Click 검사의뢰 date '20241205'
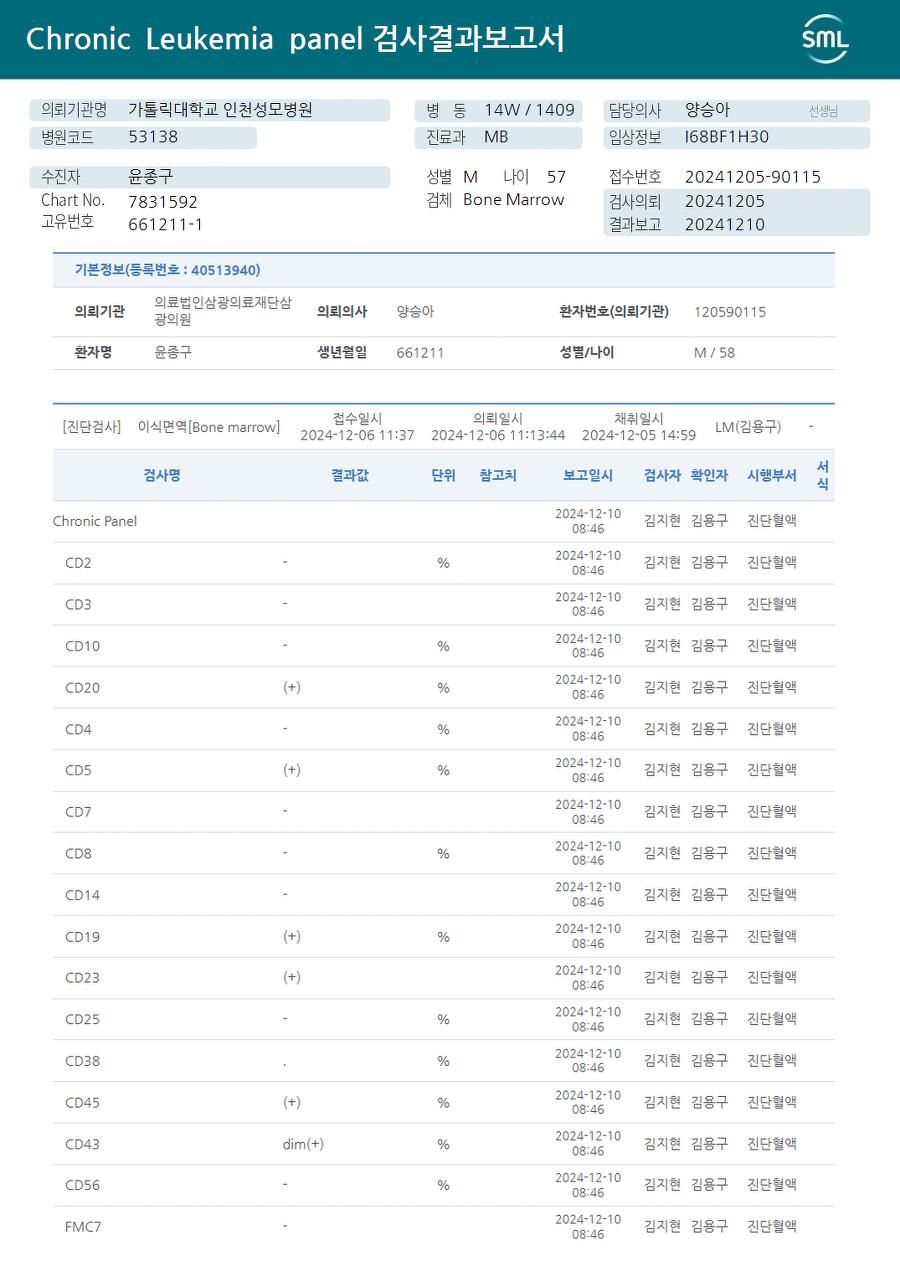The image size is (900, 1271). click(725, 201)
